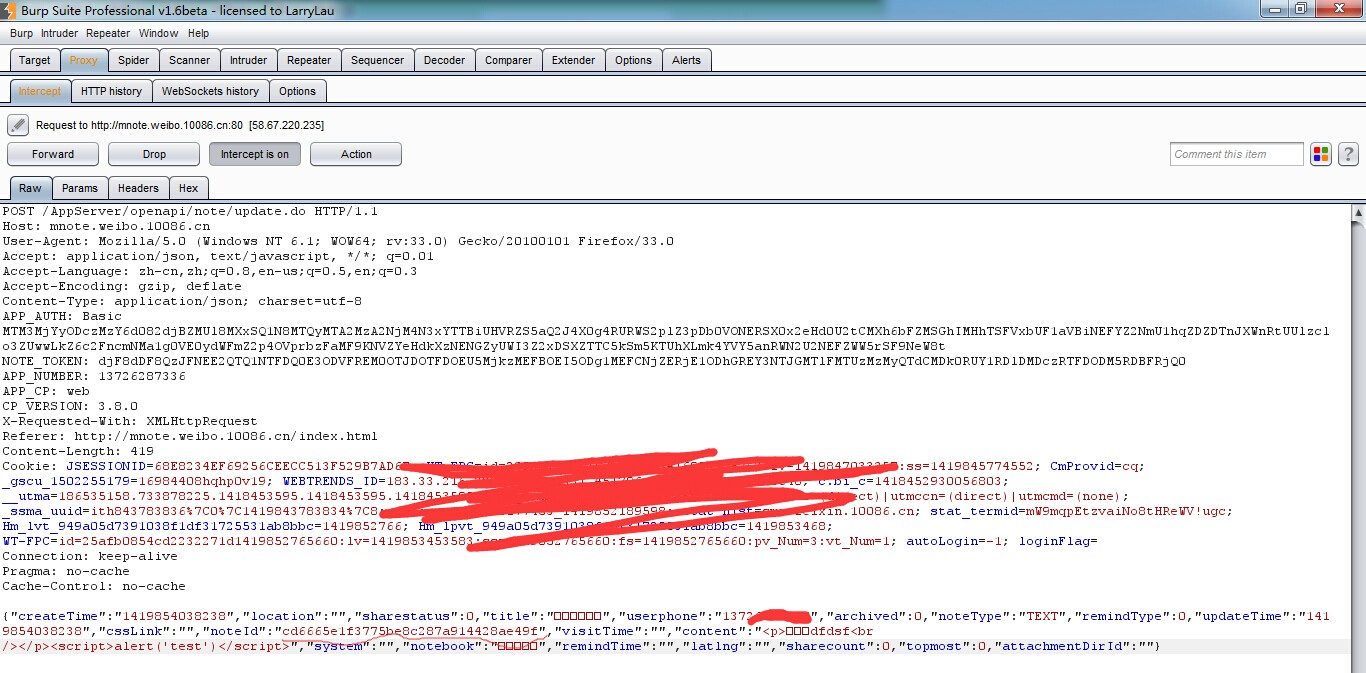This screenshot has width=1366, height=673.
Task: Open the Window menu
Action: [159, 33]
